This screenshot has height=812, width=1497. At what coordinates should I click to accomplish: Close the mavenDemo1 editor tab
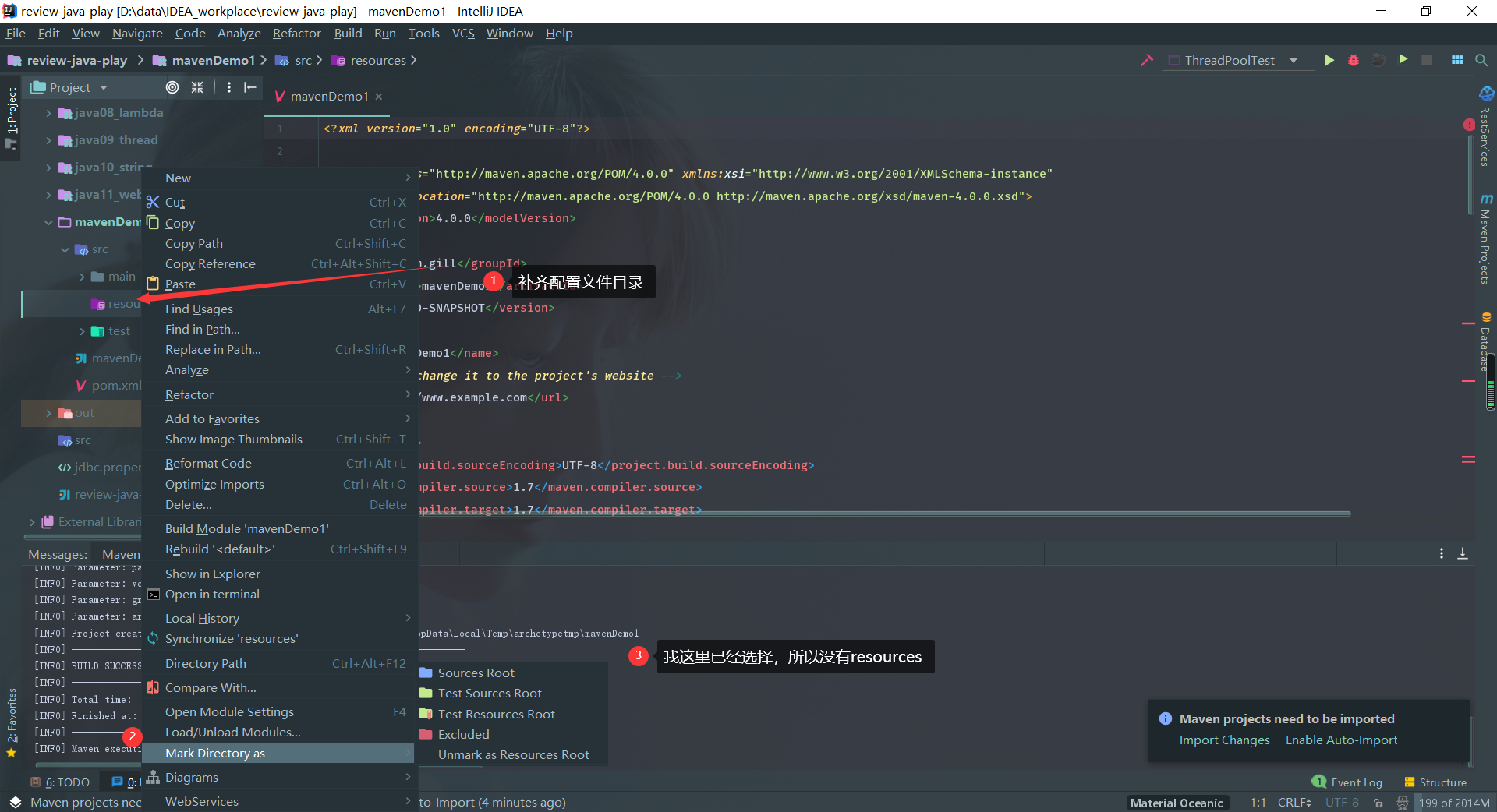(379, 97)
